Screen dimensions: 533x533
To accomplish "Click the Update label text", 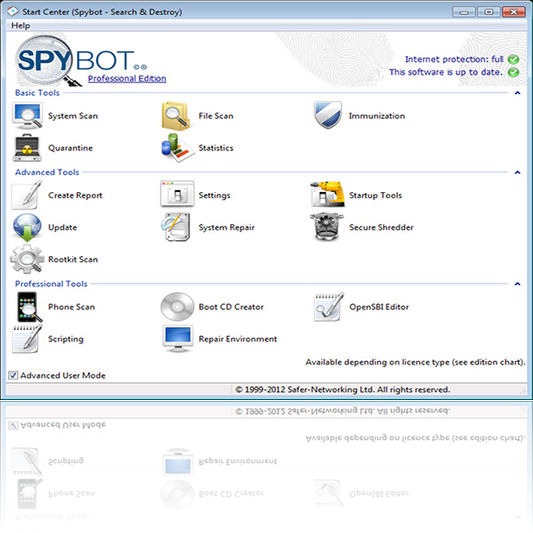I will coord(63,227).
